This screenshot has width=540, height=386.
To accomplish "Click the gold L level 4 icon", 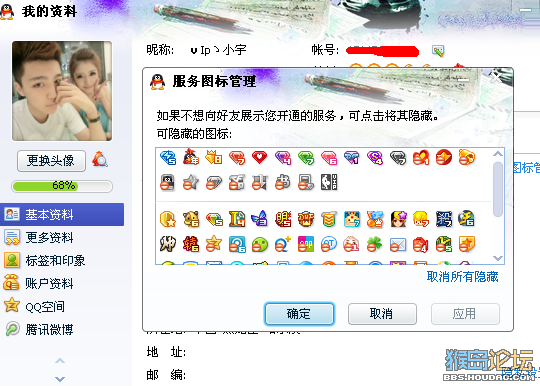I will [x=237, y=219].
